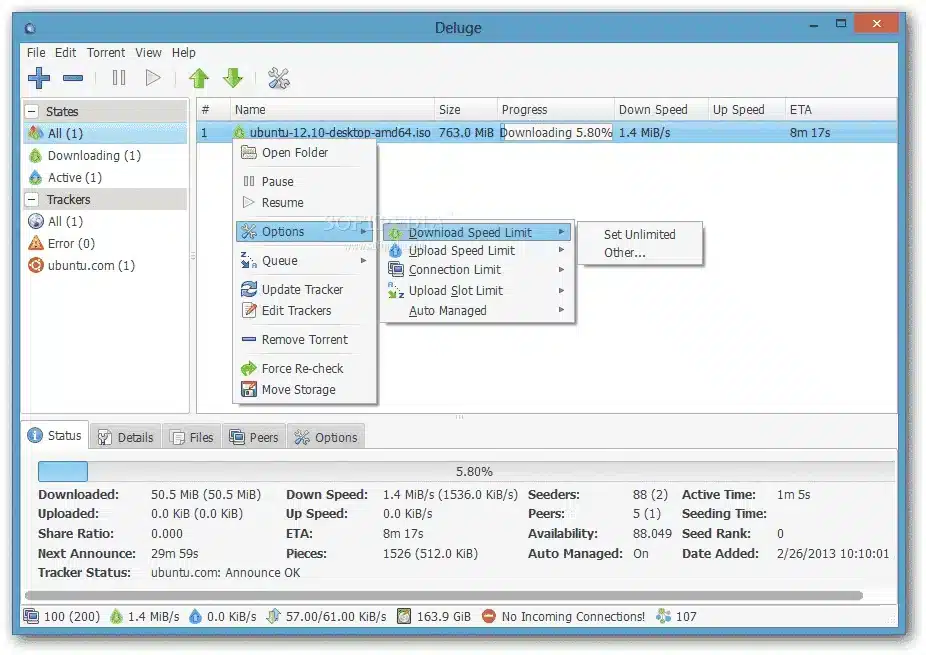926x655 pixels.
Task: Select Remove Torrent from context menu
Action: (305, 340)
